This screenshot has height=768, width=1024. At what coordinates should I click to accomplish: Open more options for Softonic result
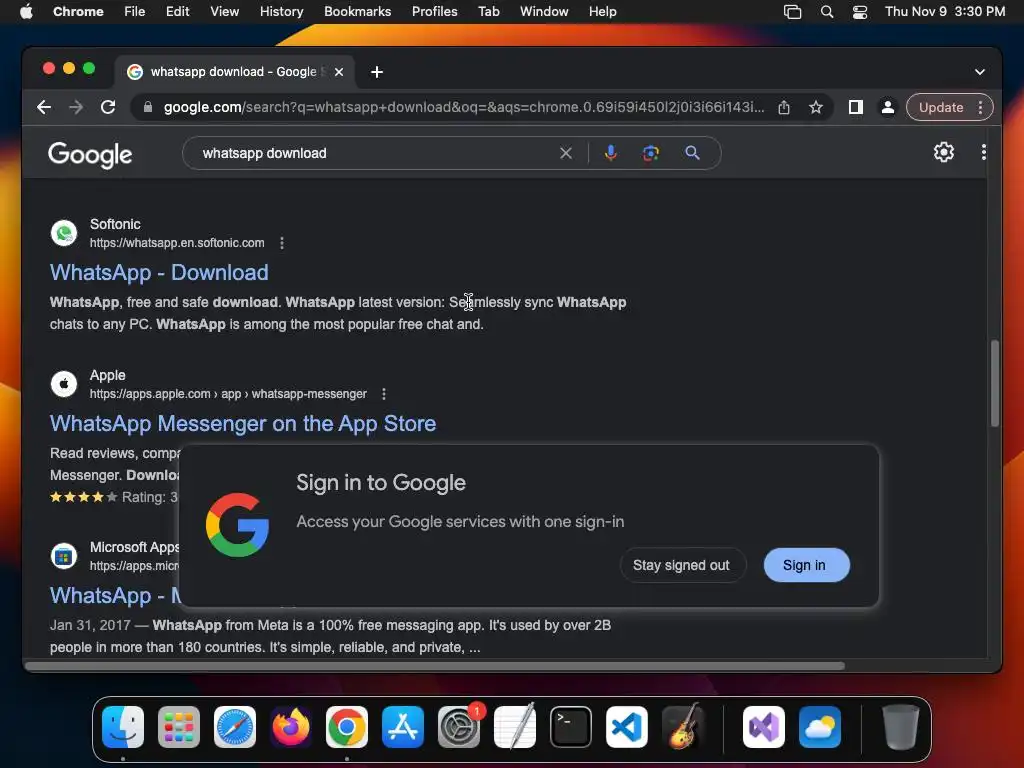click(281, 243)
